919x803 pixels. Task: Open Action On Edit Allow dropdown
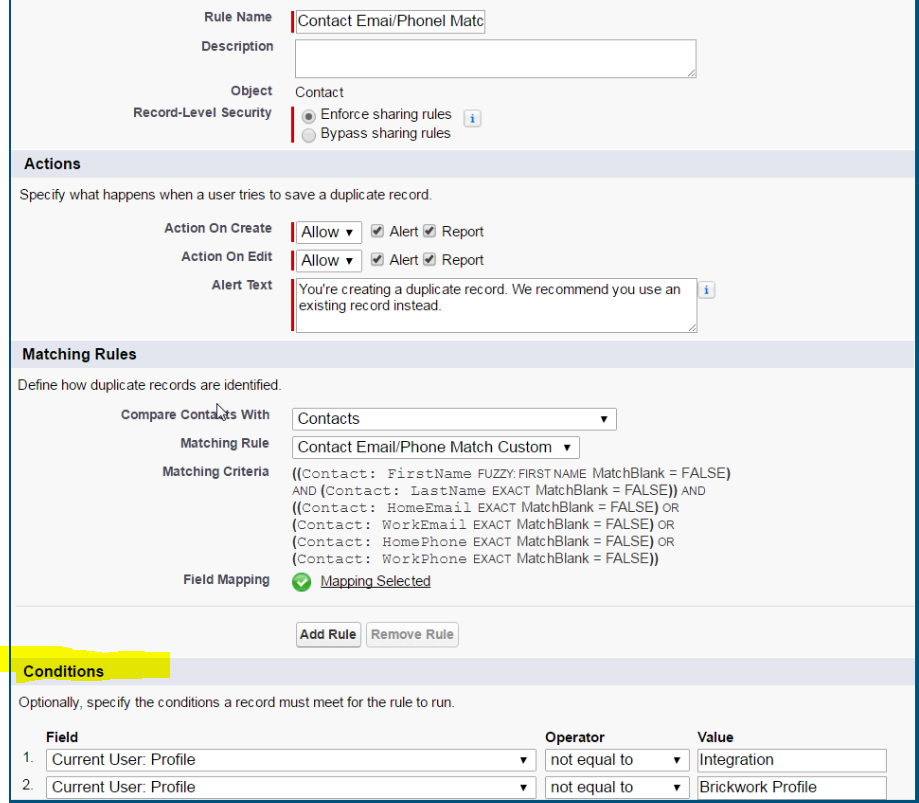tap(328, 260)
